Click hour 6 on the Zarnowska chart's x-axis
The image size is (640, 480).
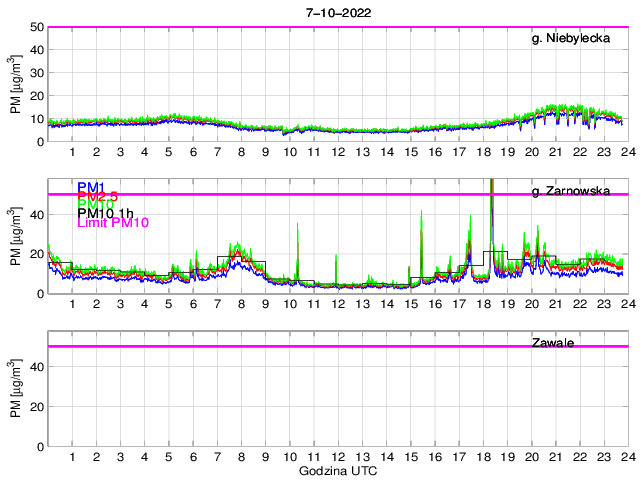pos(193,304)
